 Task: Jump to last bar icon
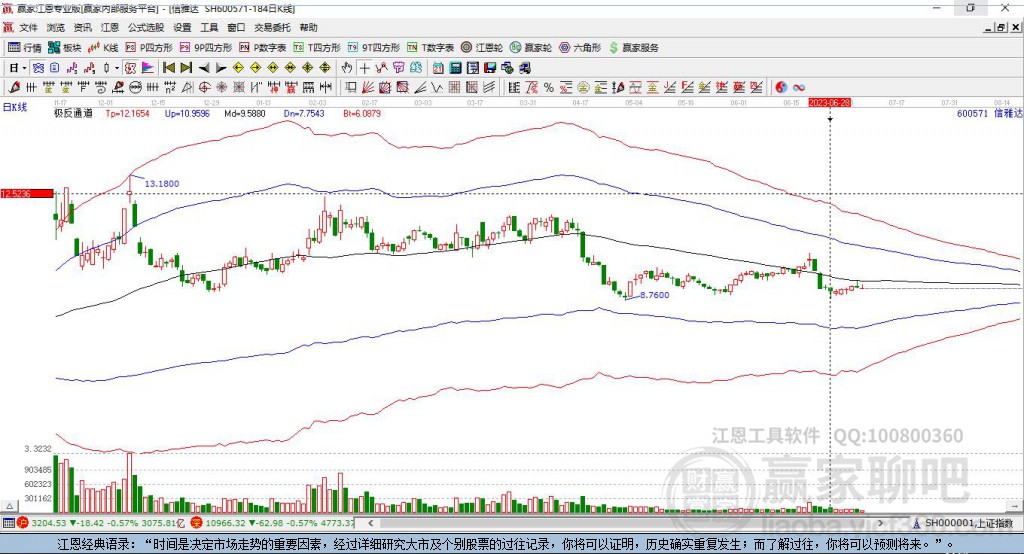[186, 68]
